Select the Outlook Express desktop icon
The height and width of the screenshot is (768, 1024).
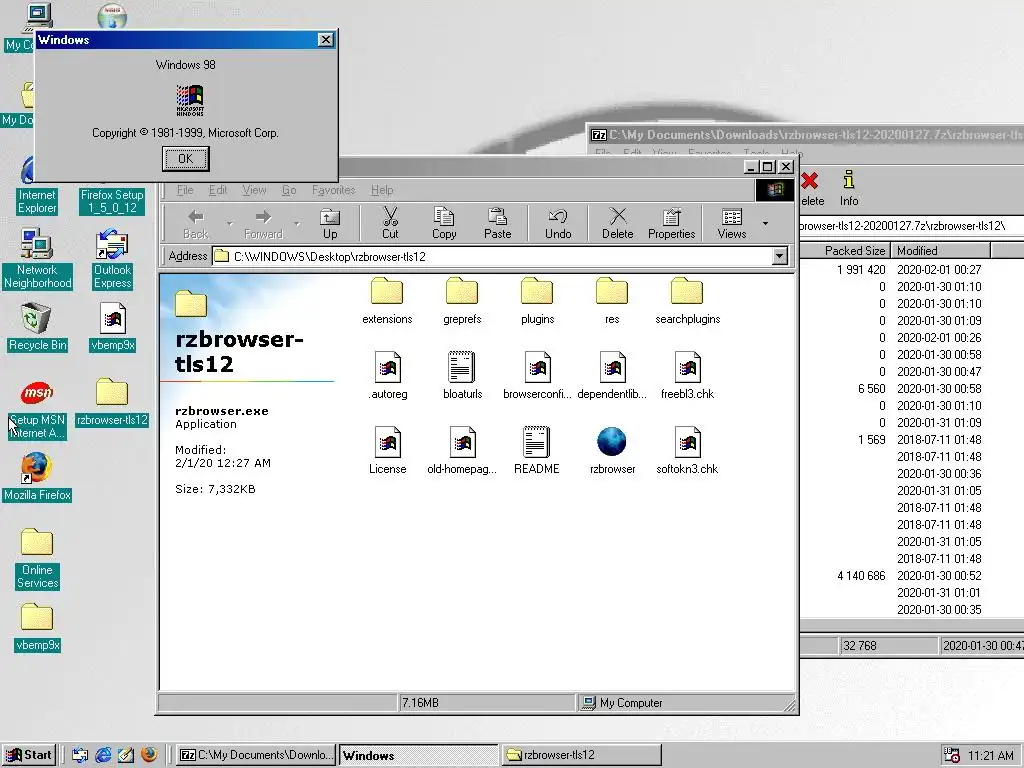[x=112, y=259]
